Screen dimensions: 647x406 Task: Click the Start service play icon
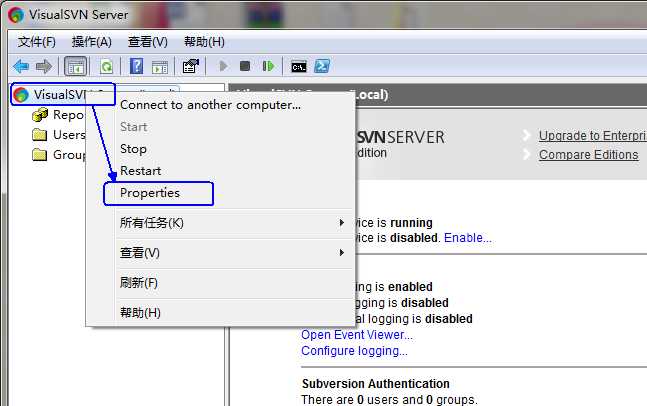click(x=223, y=66)
